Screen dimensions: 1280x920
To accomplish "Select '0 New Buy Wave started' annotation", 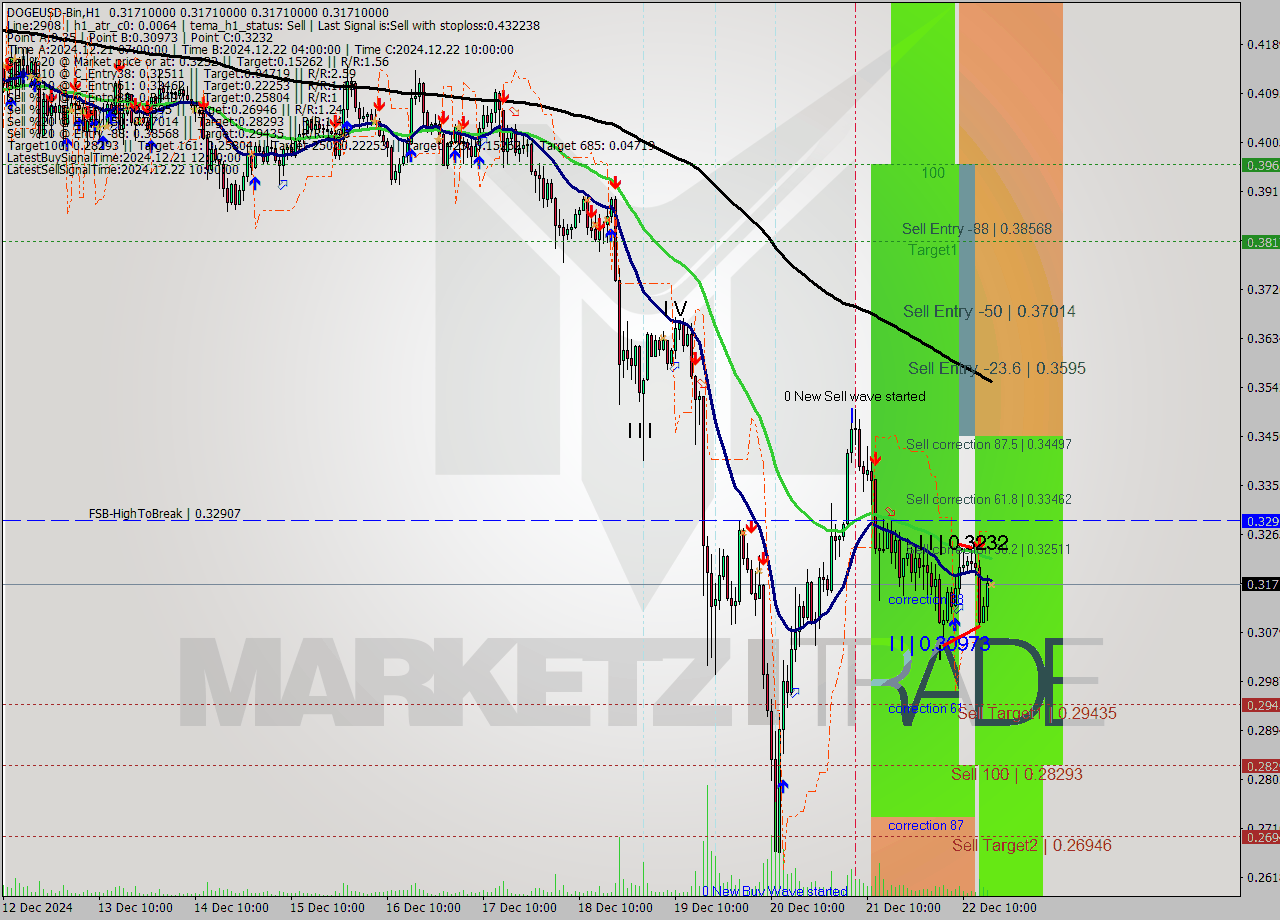I will (774, 891).
